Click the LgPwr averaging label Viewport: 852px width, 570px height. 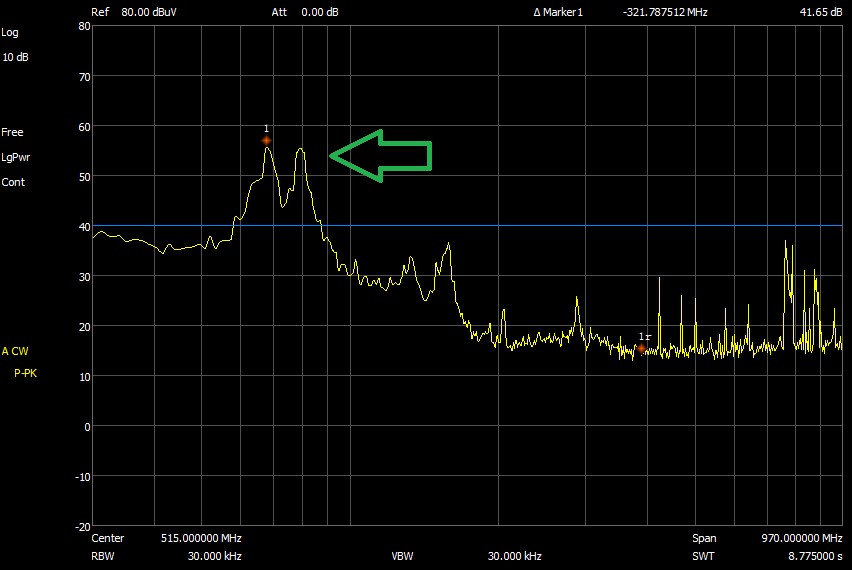pyautogui.click(x=16, y=158)
